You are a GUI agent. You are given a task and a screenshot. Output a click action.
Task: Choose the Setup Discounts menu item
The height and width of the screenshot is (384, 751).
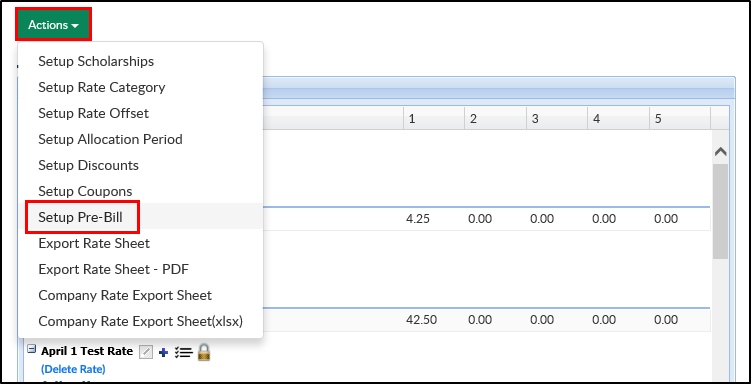(89, 165)
